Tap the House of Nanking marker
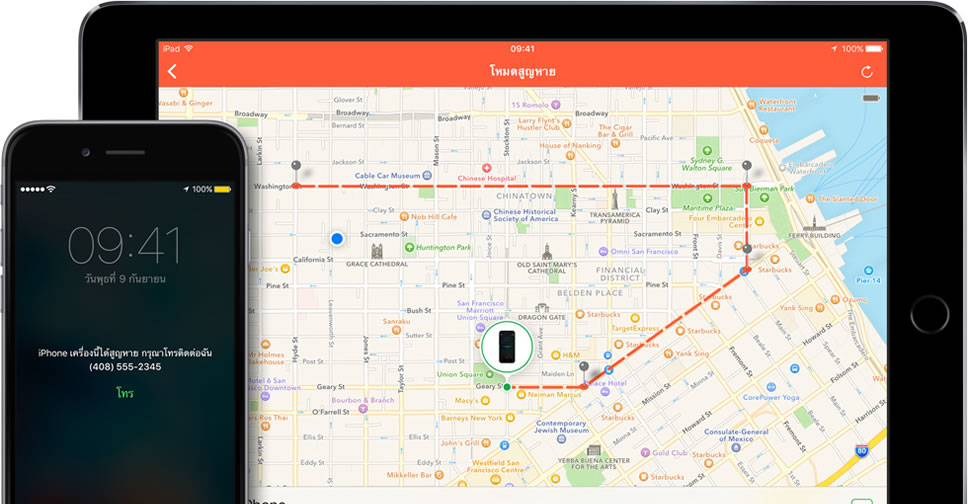Viewport: 968px width, 504px height. click(570, 155)
